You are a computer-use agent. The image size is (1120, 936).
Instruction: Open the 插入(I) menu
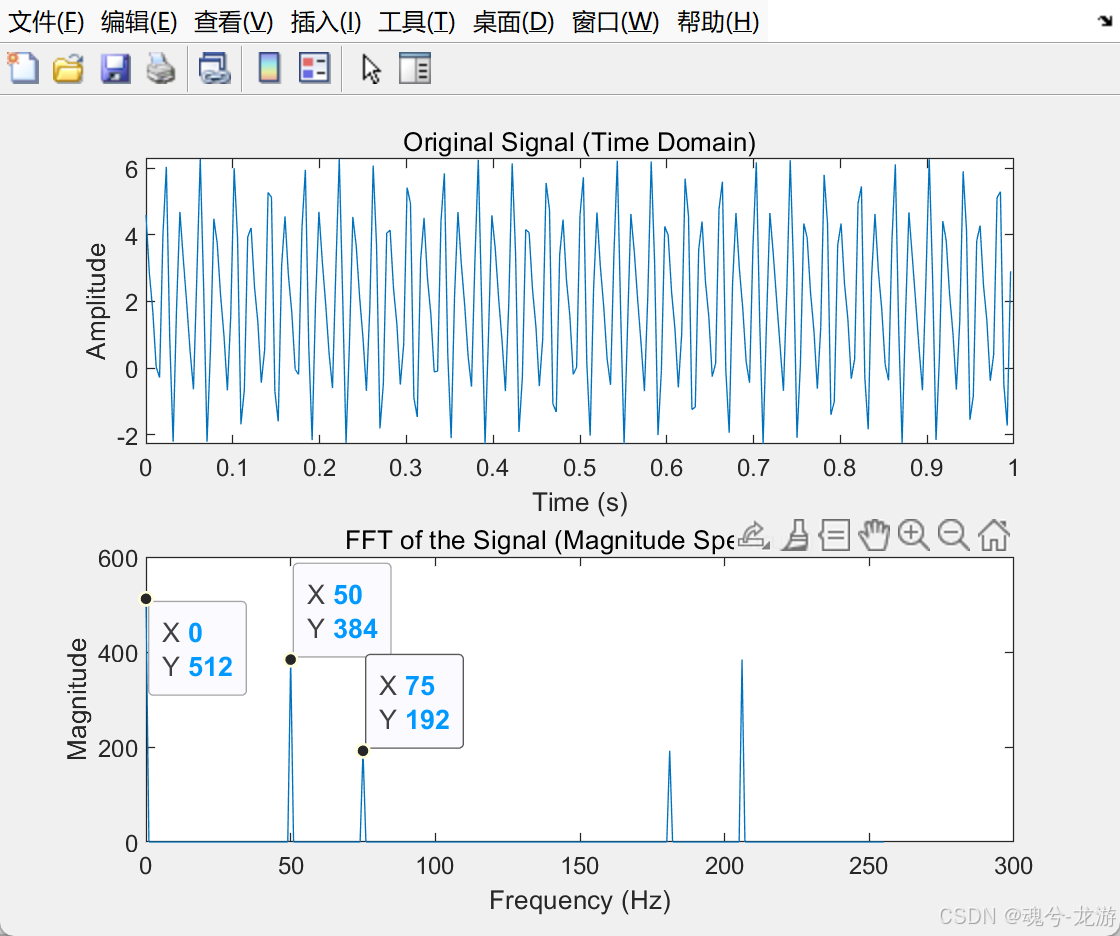pyautogui.click(x=326, y=22)
